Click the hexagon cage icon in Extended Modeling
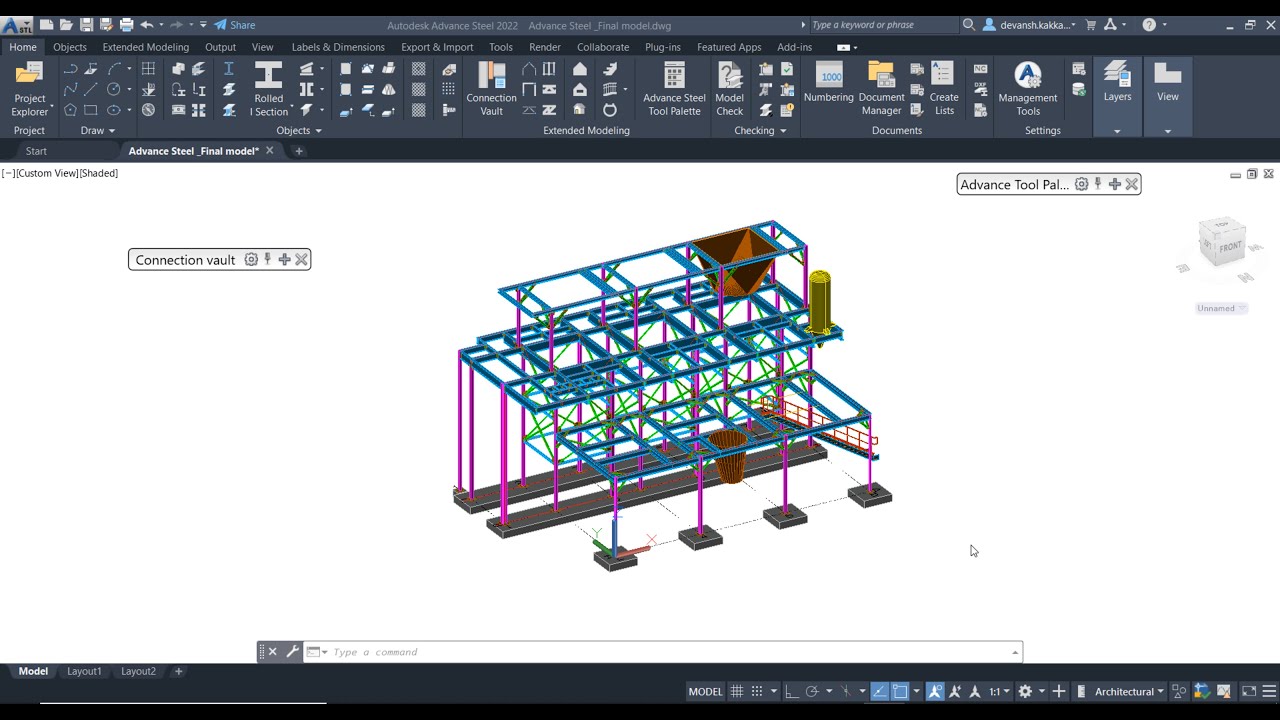Viewport: 1280px width, 720px height. point(610,110)
